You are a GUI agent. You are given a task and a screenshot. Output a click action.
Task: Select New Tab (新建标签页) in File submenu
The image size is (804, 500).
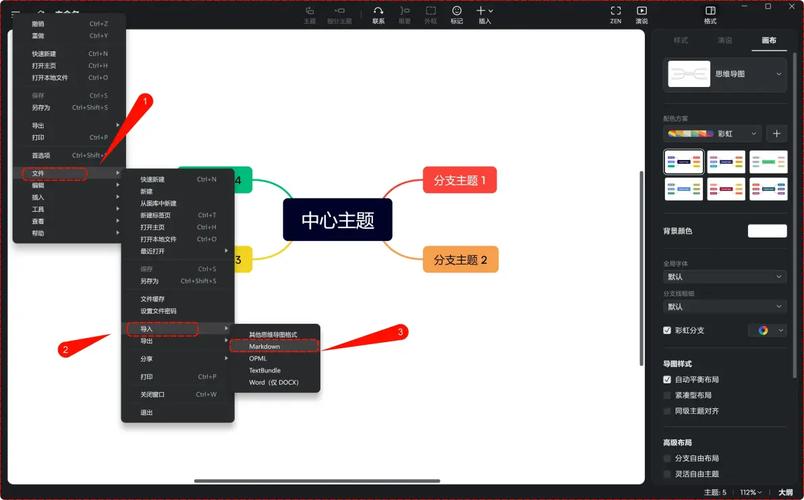tap(177, 215)
